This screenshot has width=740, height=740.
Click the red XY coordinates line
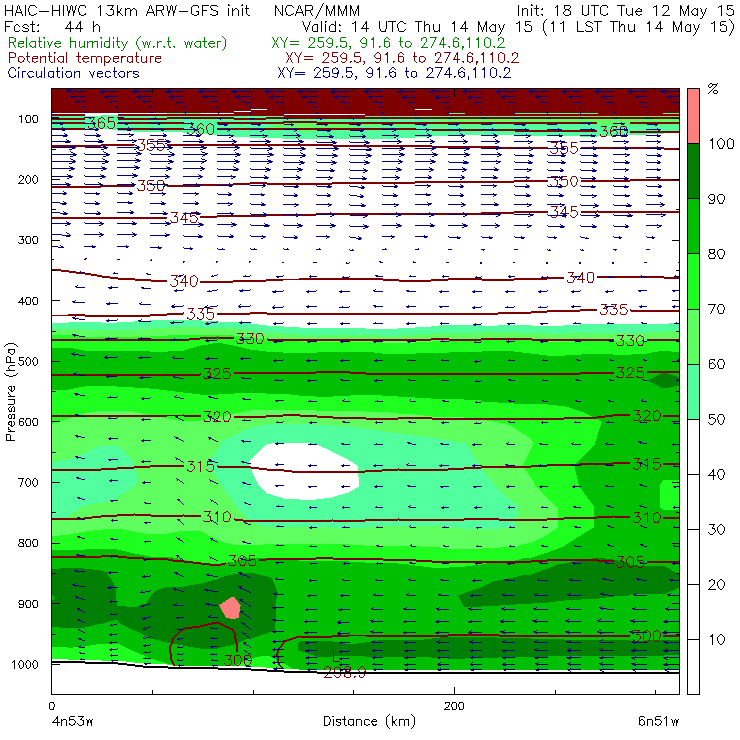[402, 58]
